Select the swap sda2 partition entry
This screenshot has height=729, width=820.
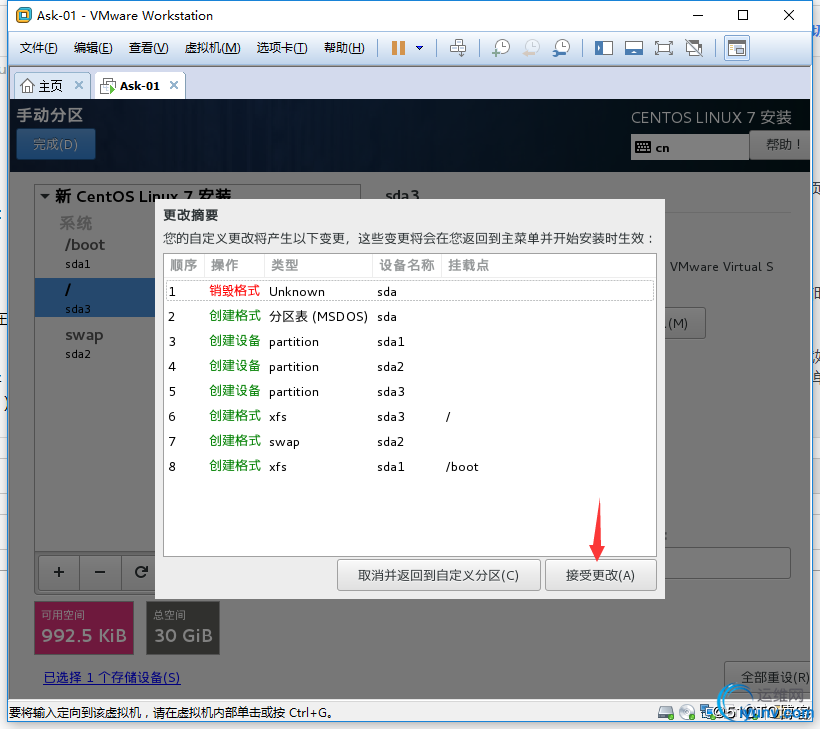coord(95,343)
